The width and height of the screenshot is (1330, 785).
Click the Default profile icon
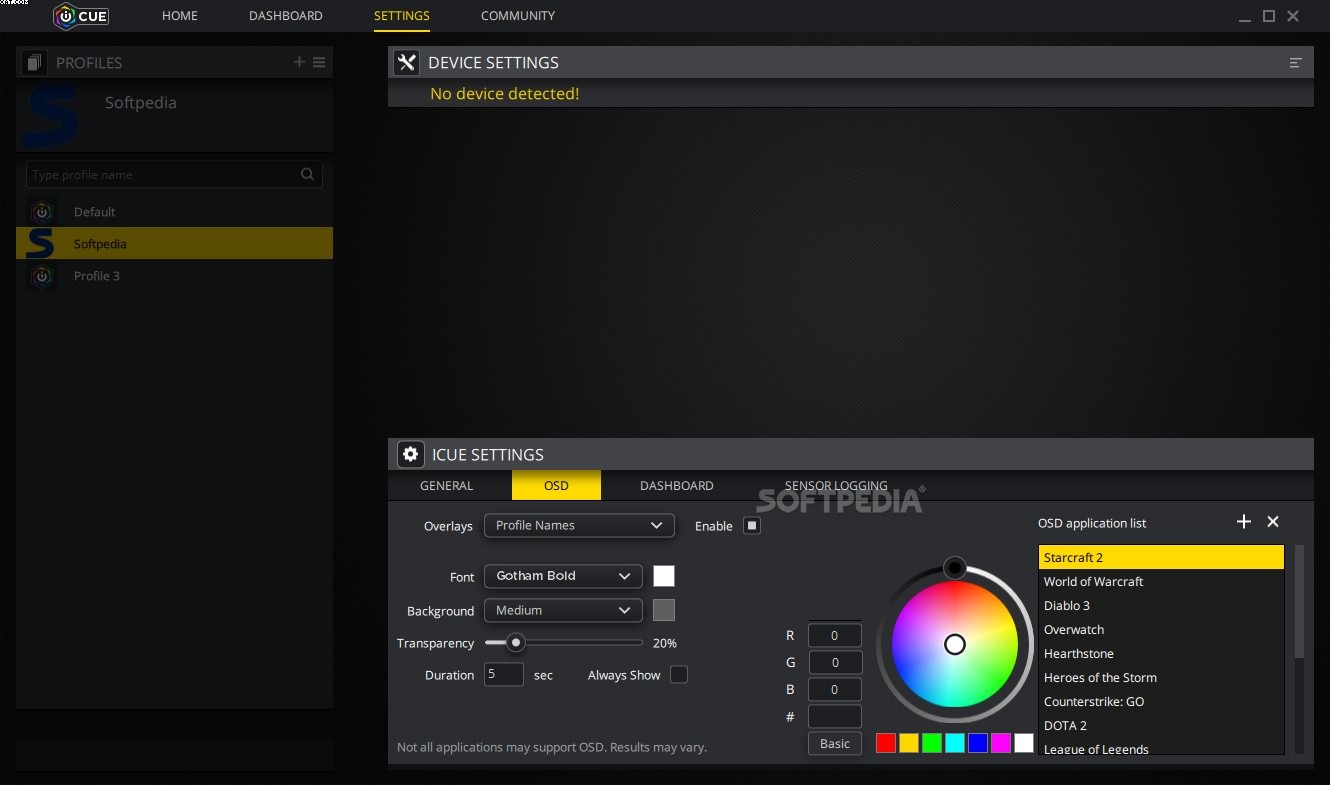point(41,212)
